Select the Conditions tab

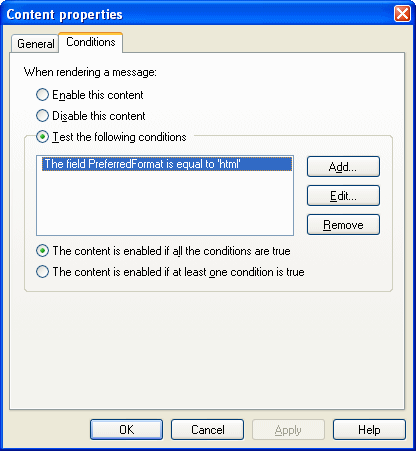91,42
